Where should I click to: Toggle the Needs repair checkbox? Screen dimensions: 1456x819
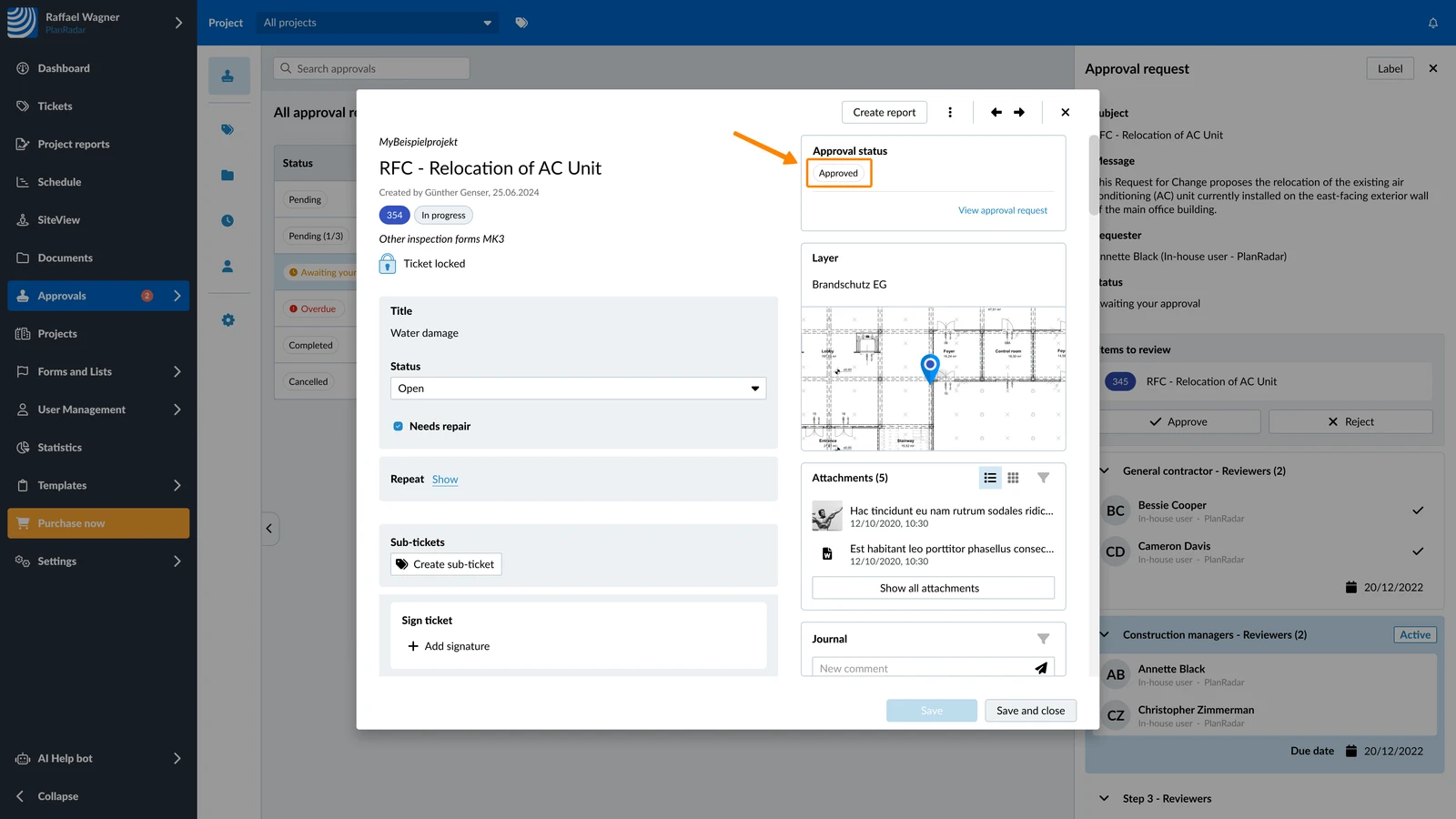(x=398, y=426)
